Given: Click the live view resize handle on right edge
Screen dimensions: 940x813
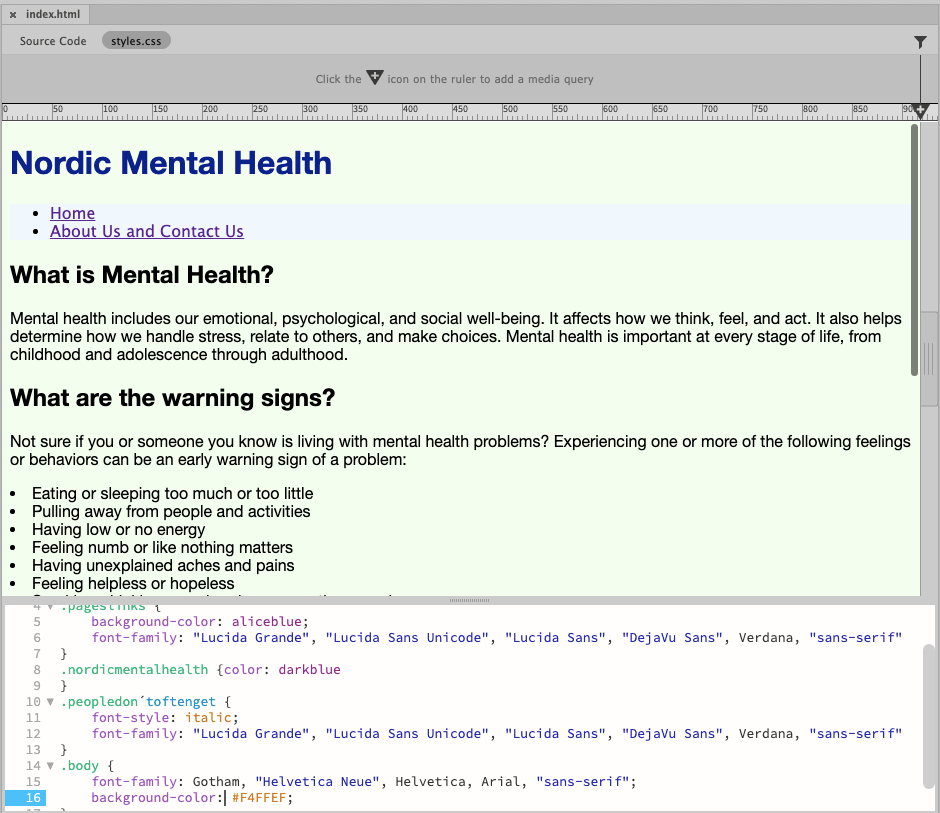Looking at the screenshot, I should click(929, 358).
